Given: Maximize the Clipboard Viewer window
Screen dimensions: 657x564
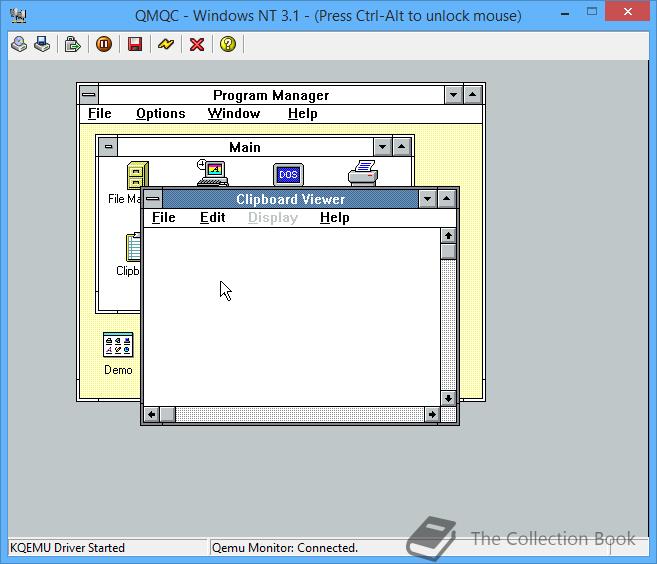Looking at the screenshot, I should 447,199.
